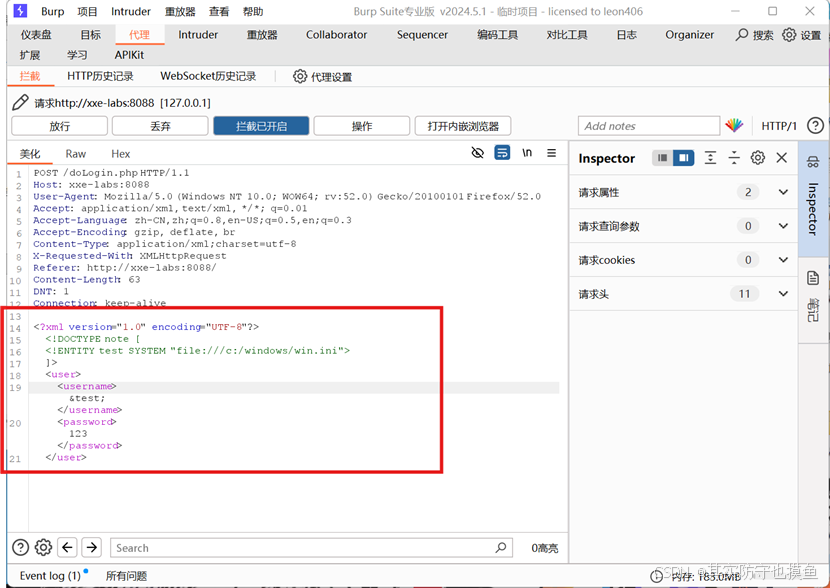The image size is (830, 588).
Task: Toggle the 拦截已开启 intercept button
Action: tap(261, 126)
